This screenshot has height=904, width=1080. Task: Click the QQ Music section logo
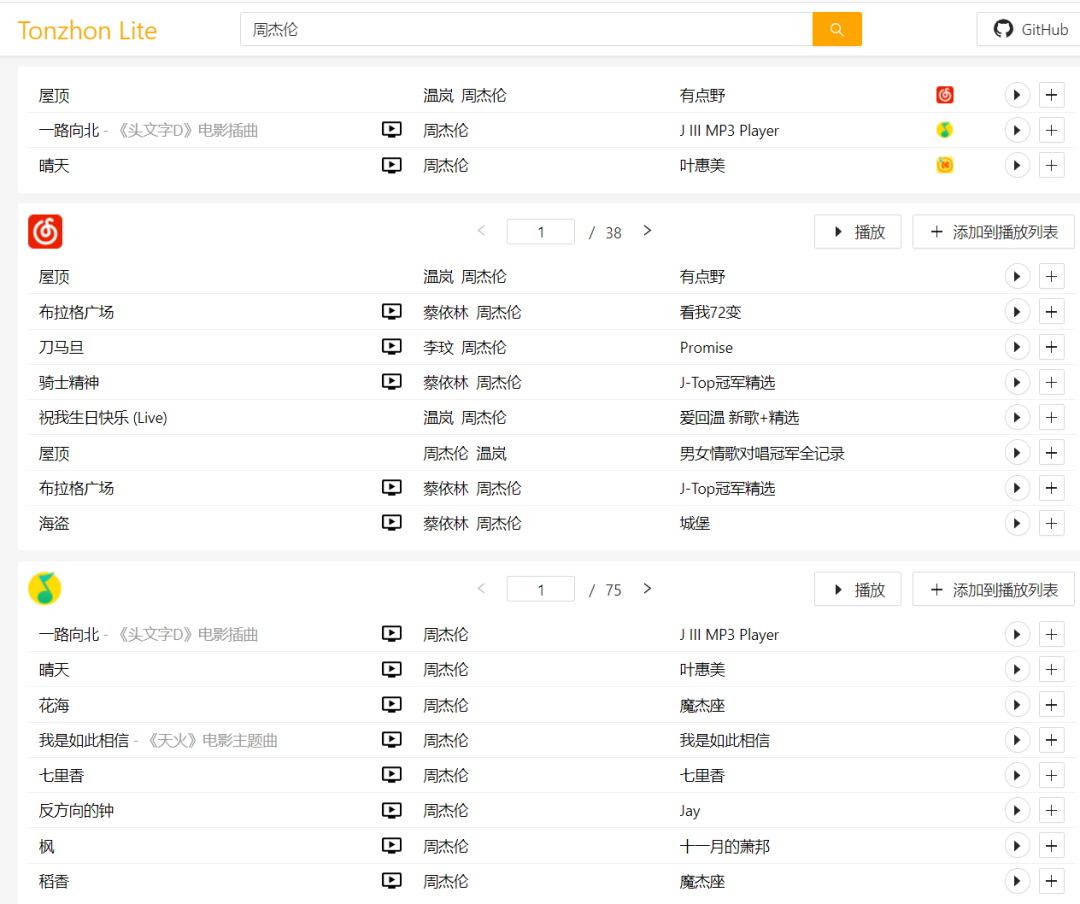45,589
